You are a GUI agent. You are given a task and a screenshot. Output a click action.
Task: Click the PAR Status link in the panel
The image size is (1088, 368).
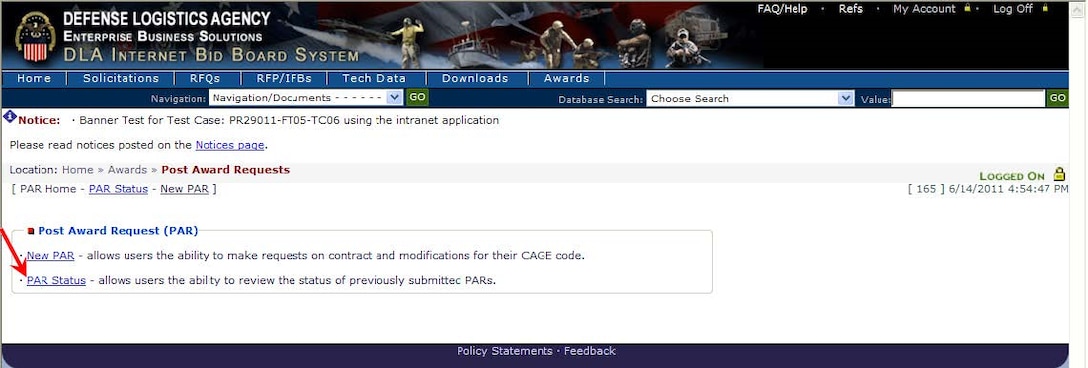(56, 281)
